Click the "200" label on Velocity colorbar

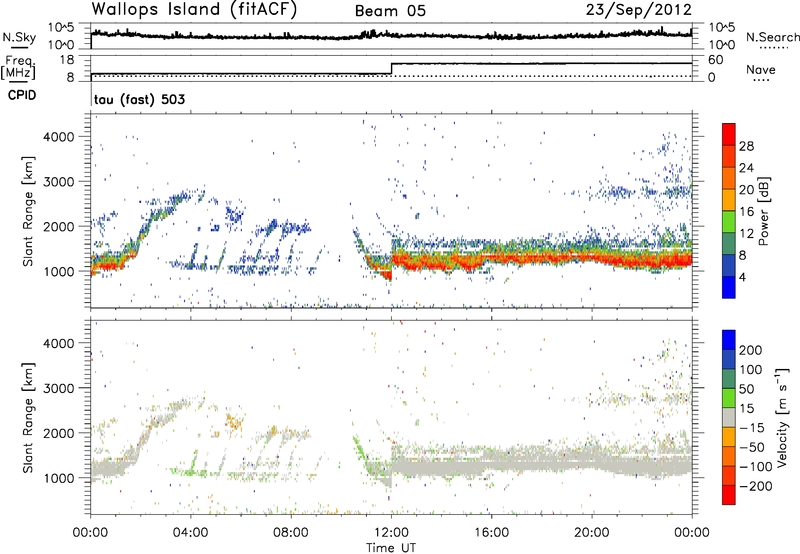(x=751, y=350)
